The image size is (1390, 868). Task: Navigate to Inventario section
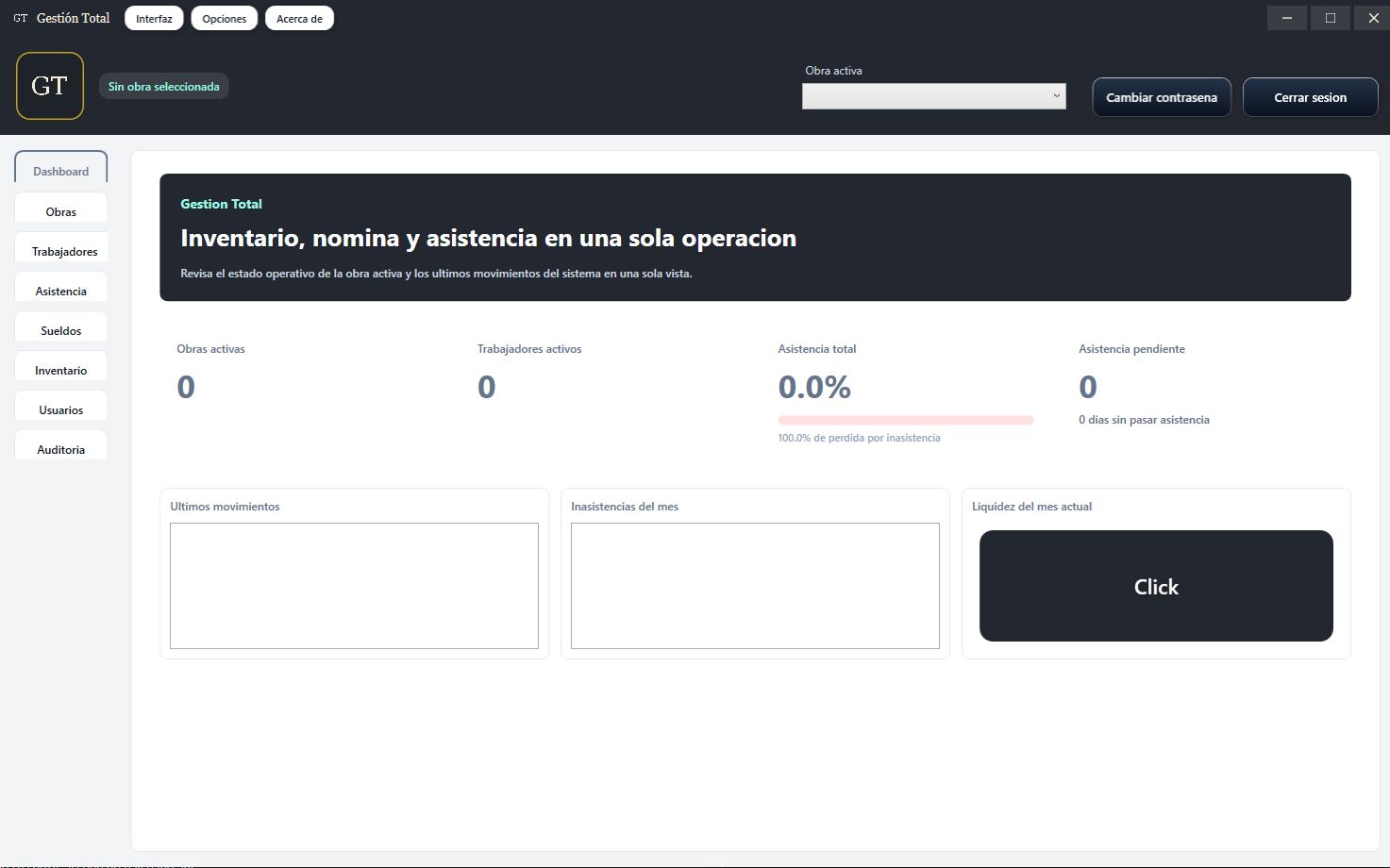pos(61,368)
